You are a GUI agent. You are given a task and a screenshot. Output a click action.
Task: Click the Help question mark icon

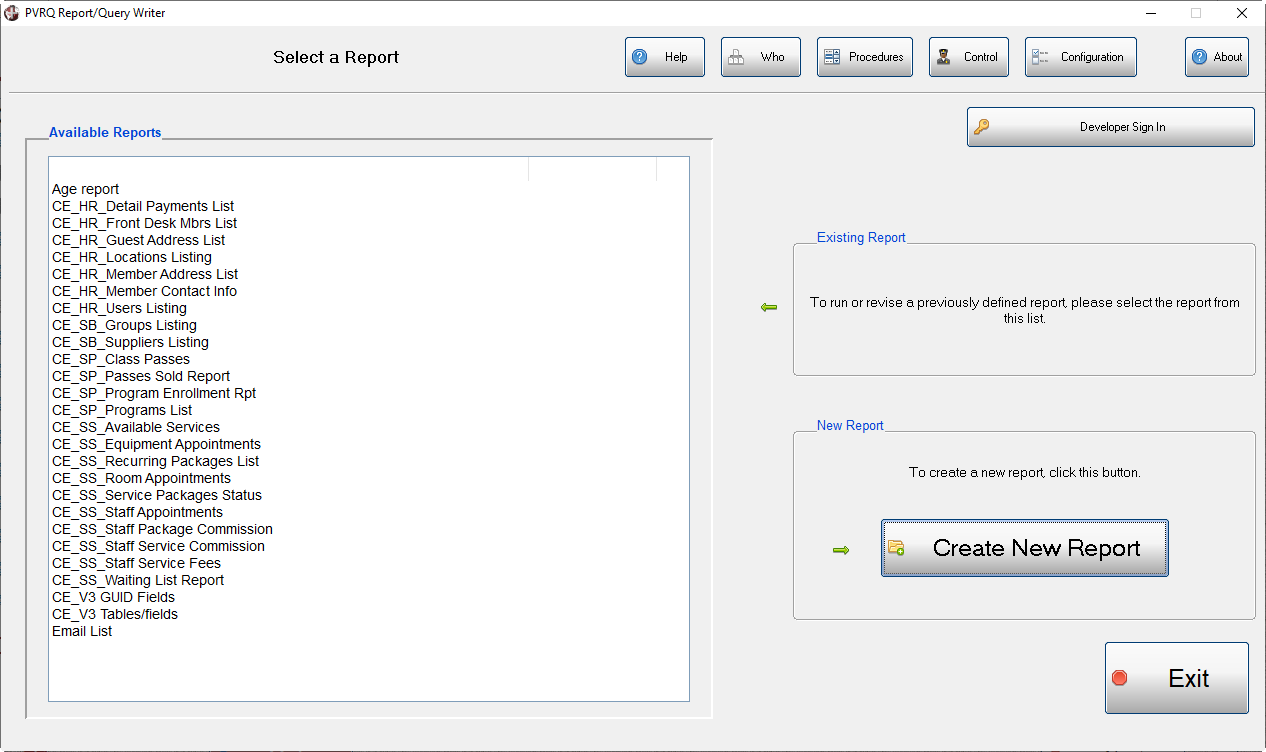[641, 57]
